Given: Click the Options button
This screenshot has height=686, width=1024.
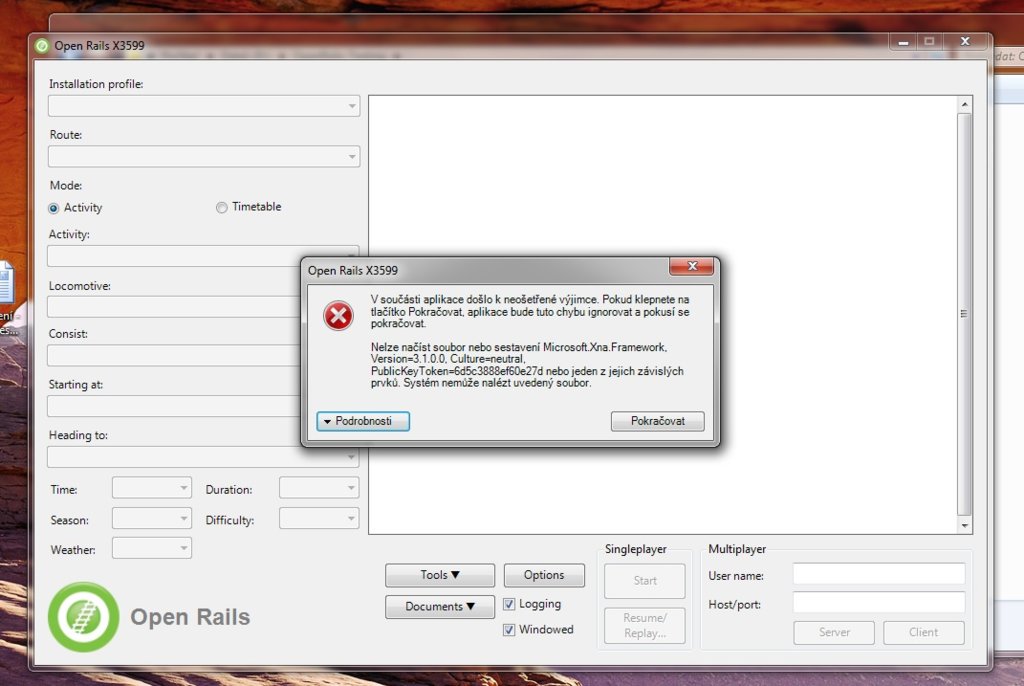Looking at the screenshot, I should pos(544,575).
